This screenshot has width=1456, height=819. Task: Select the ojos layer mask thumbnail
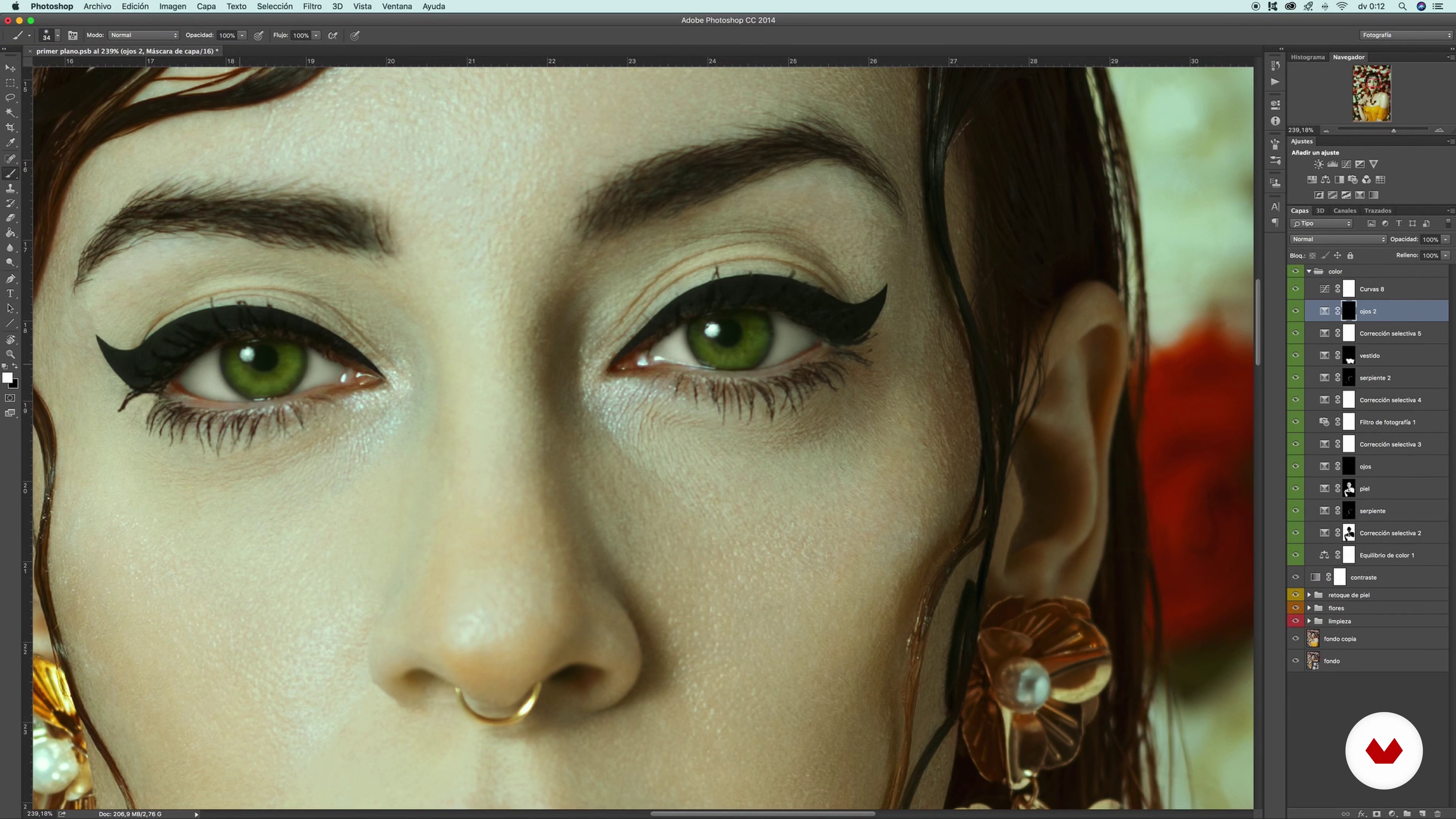click(1349, 466)
